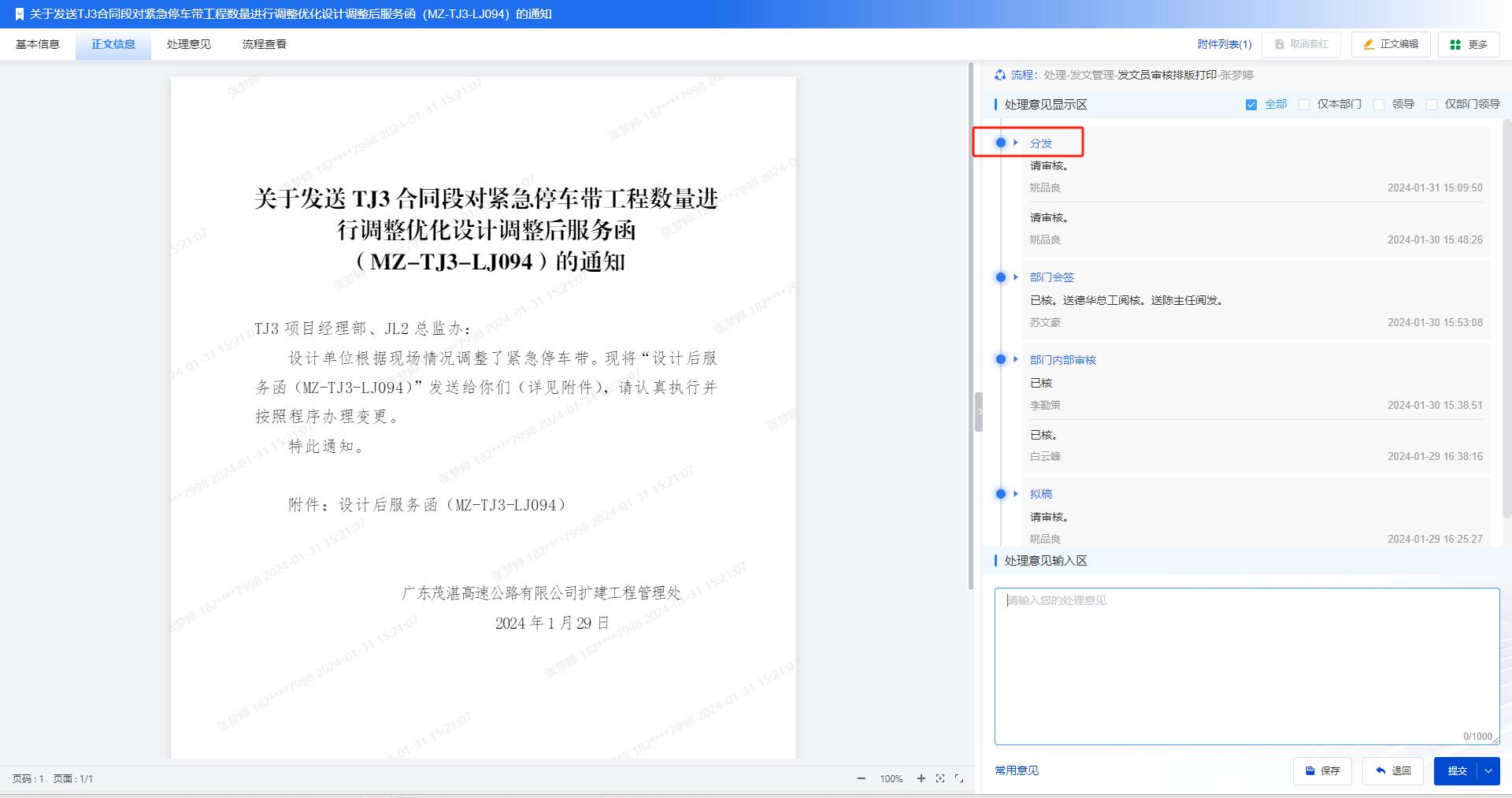Click the 0/1000 character counter
Viewport: 1512px width, 798px height.
pyautogui.click(x=1477, y=737)
